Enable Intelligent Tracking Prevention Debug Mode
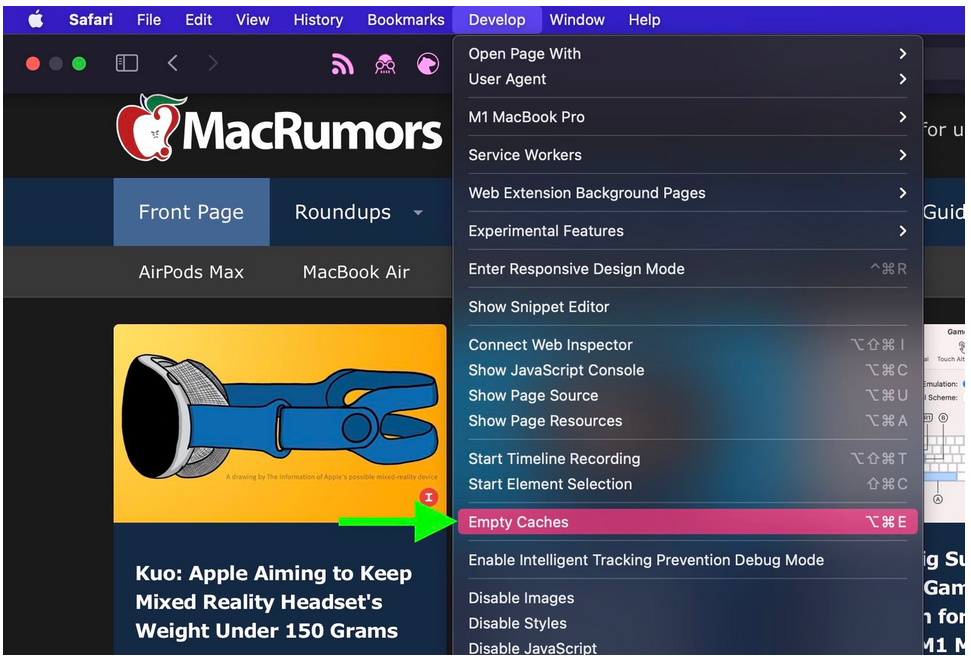 [x=687, y=560]
